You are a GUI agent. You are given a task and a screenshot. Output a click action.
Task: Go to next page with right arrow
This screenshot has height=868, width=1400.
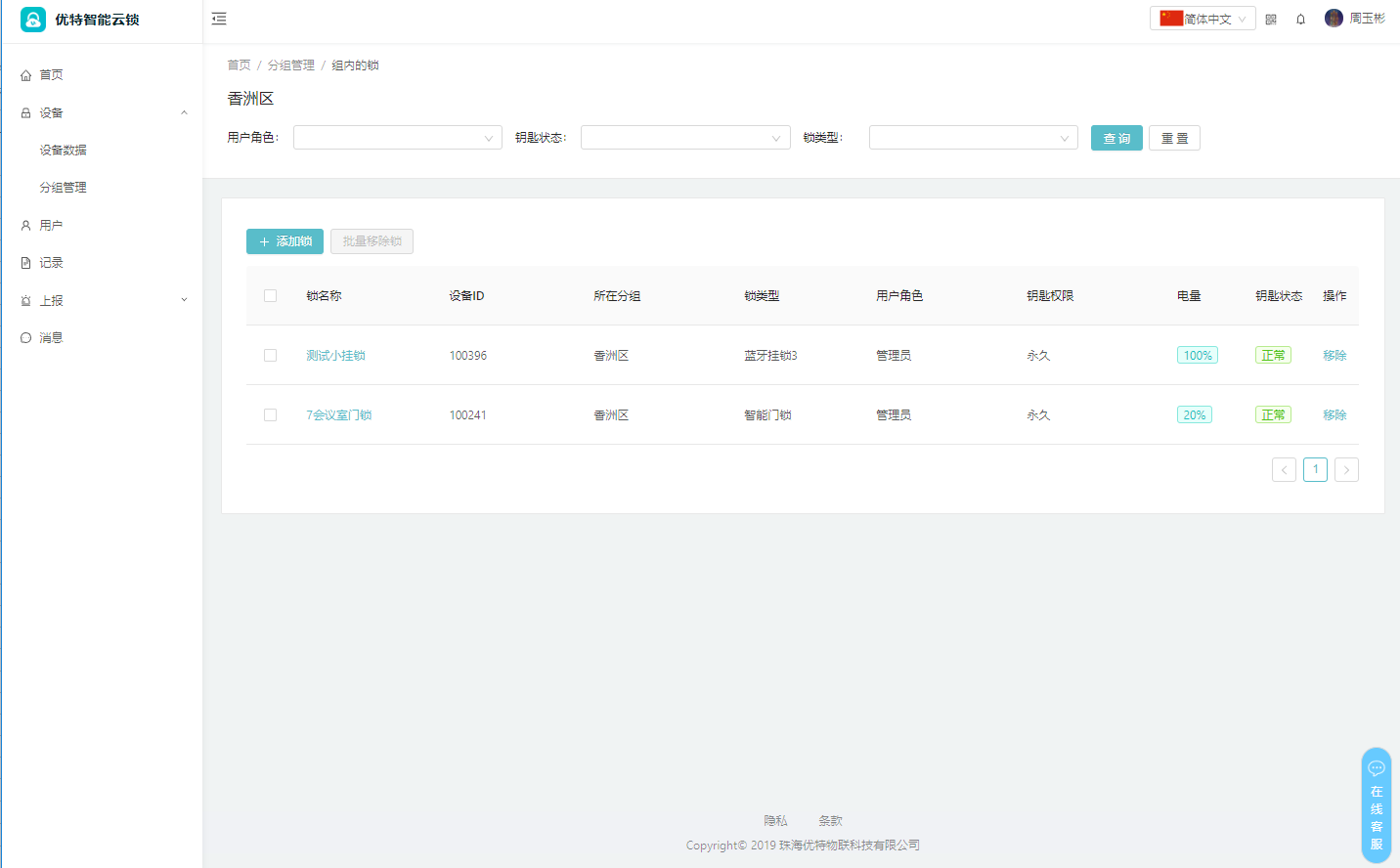click(1346, 470)
